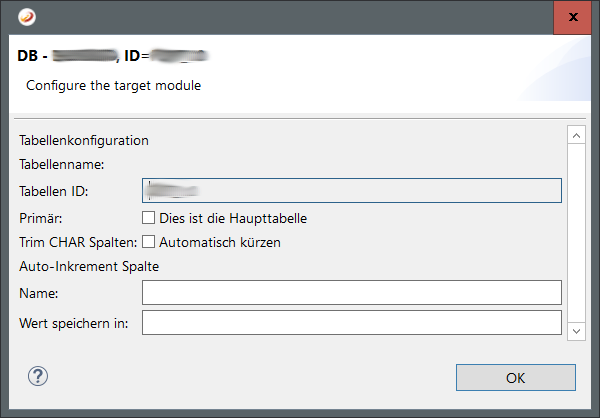Close the configuration dialog window

(x=572, y=17)
